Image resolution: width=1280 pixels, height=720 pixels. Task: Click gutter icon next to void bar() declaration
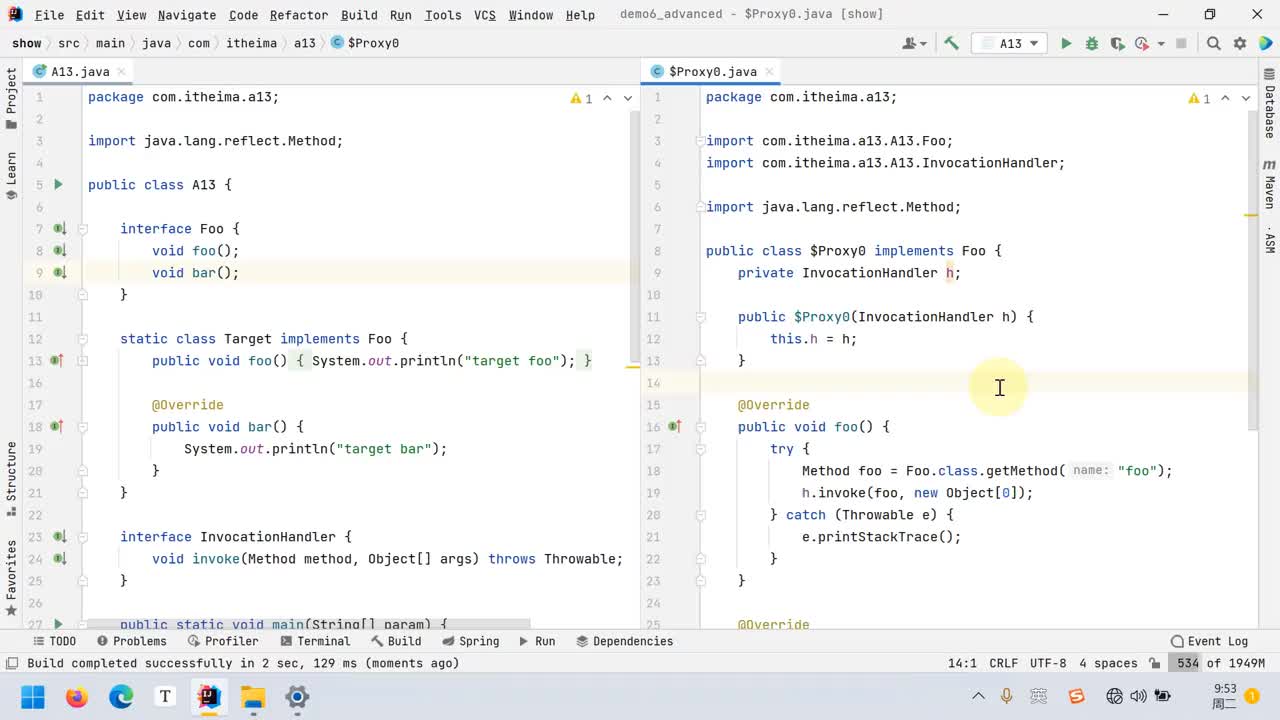pos(59,273)
